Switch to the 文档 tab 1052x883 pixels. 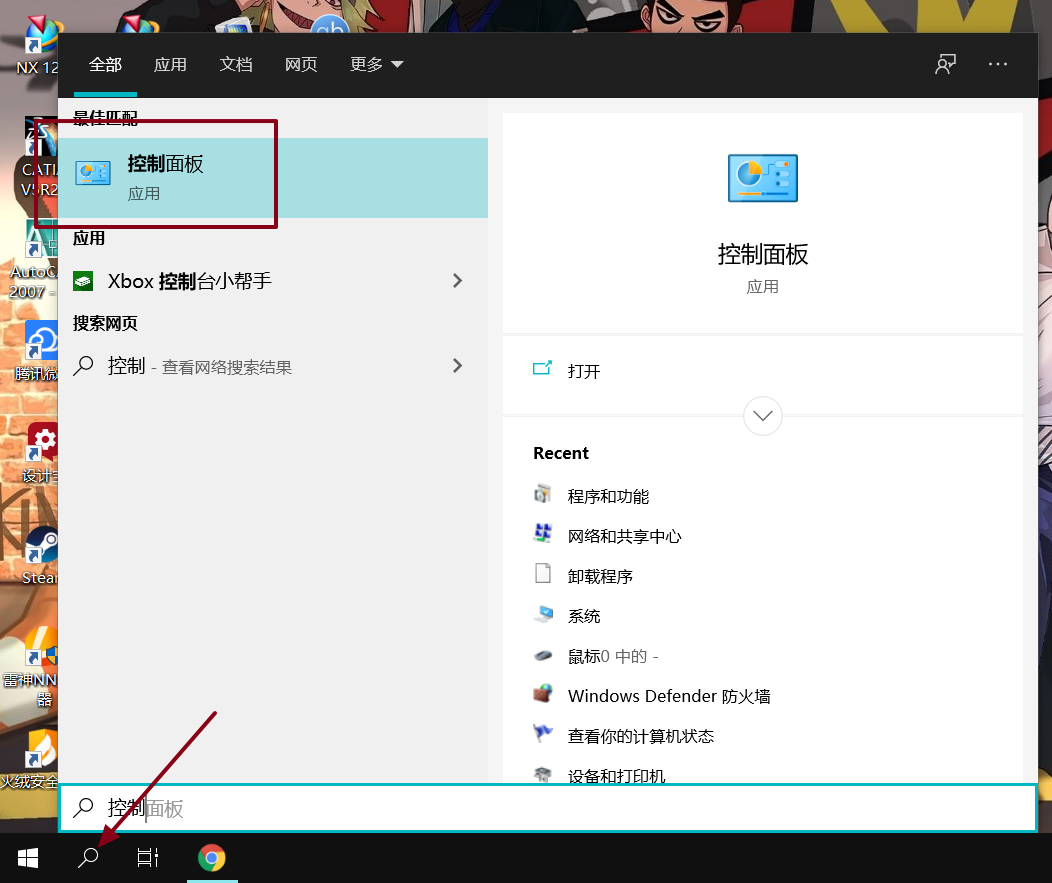tap(235, 64)
